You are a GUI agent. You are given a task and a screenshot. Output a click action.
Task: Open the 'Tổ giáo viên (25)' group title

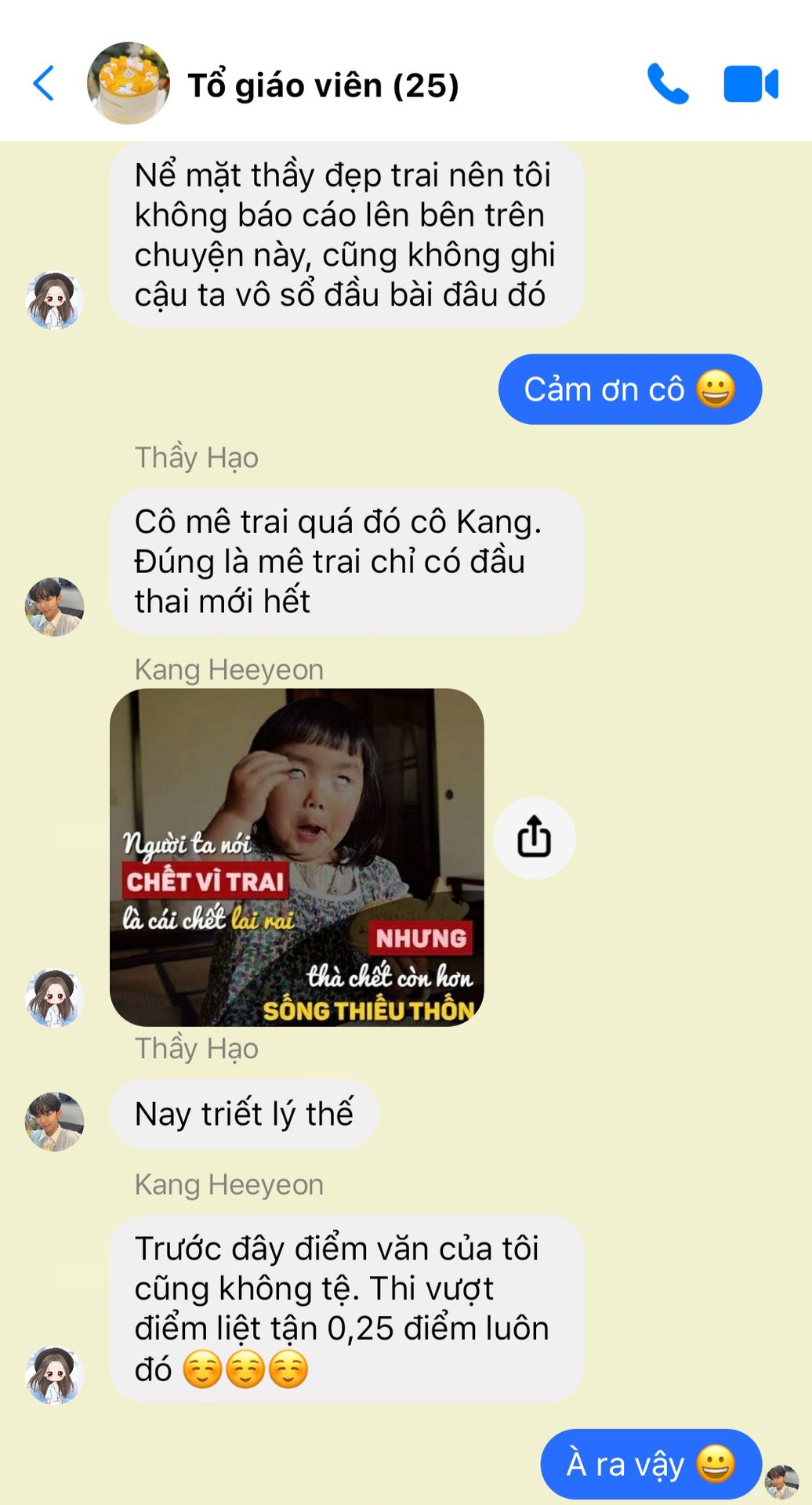coord(323,85)
